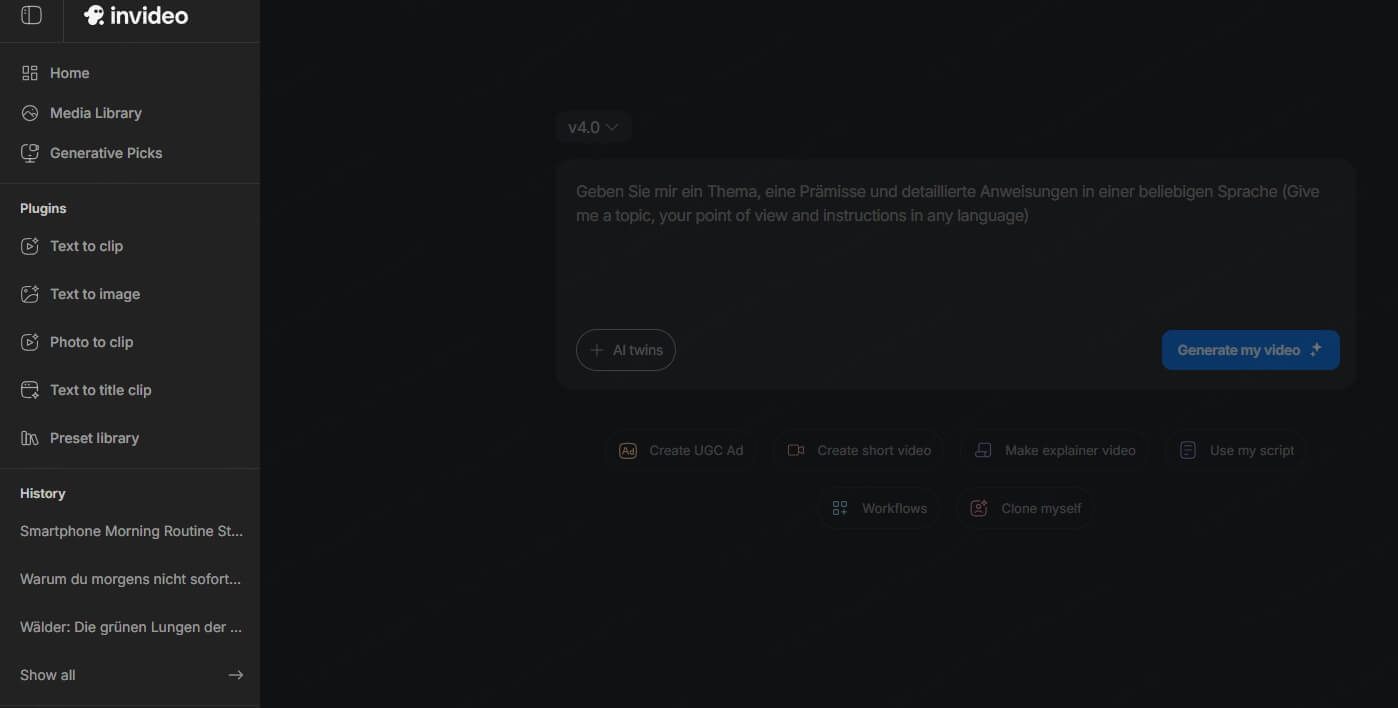Open the AI twins selector

tap(625, 349)
